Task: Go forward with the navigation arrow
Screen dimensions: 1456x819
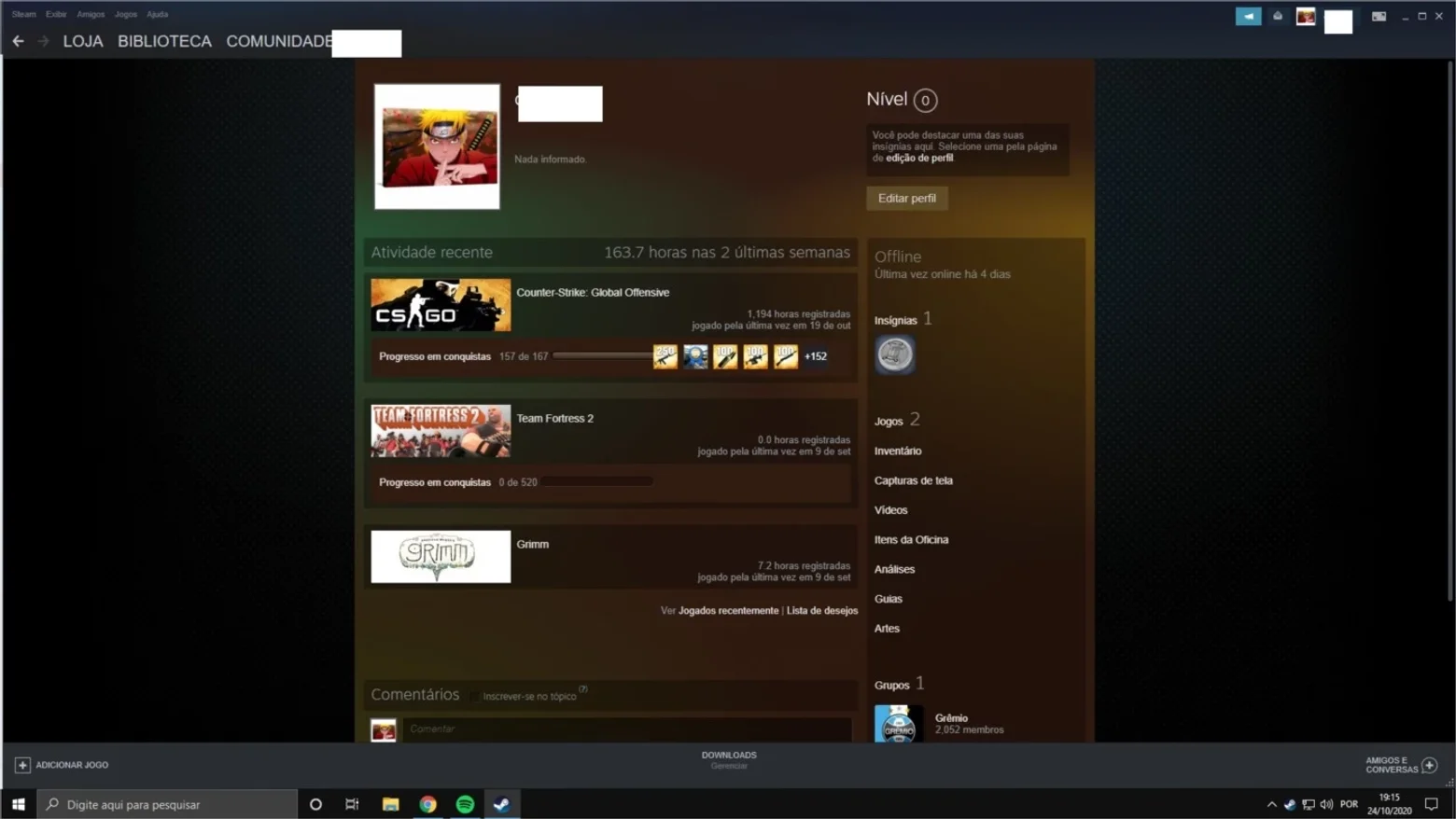Action: coord(43,41)
